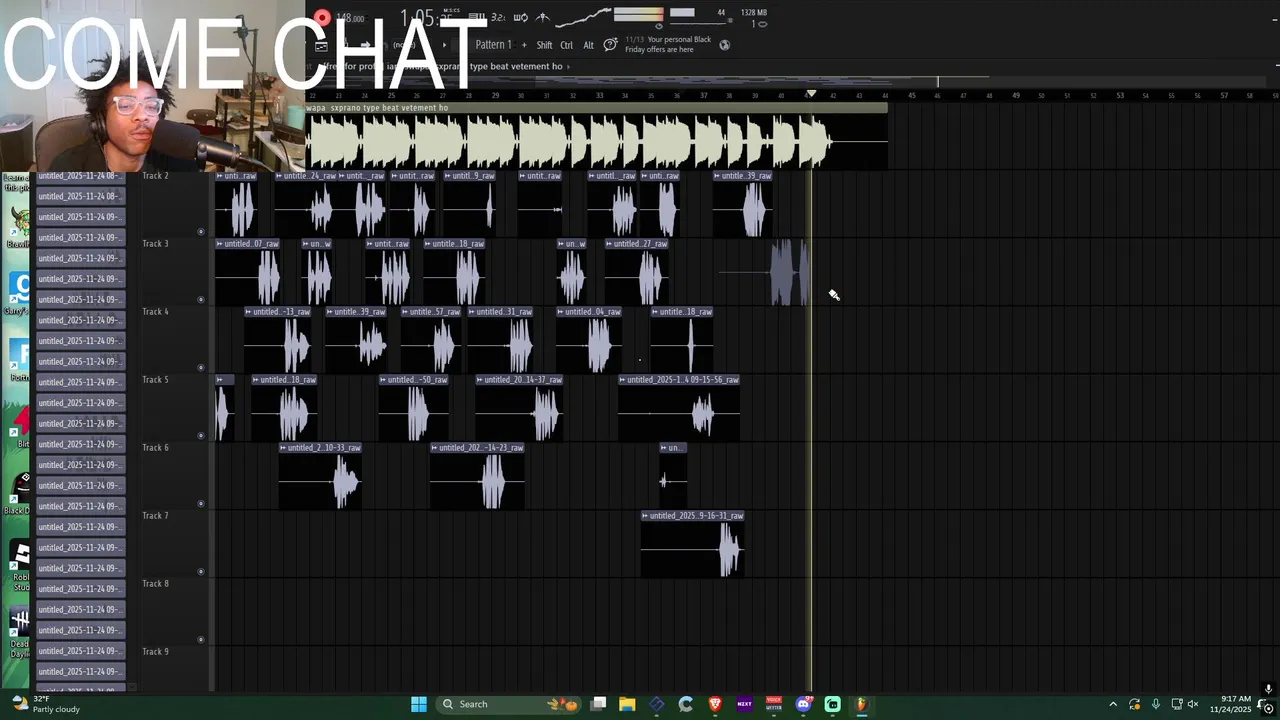Viewport: 1280px width, 720px height.
Task: Open the Voice Meeter taskbar icon
Action: tap(773, 704)
